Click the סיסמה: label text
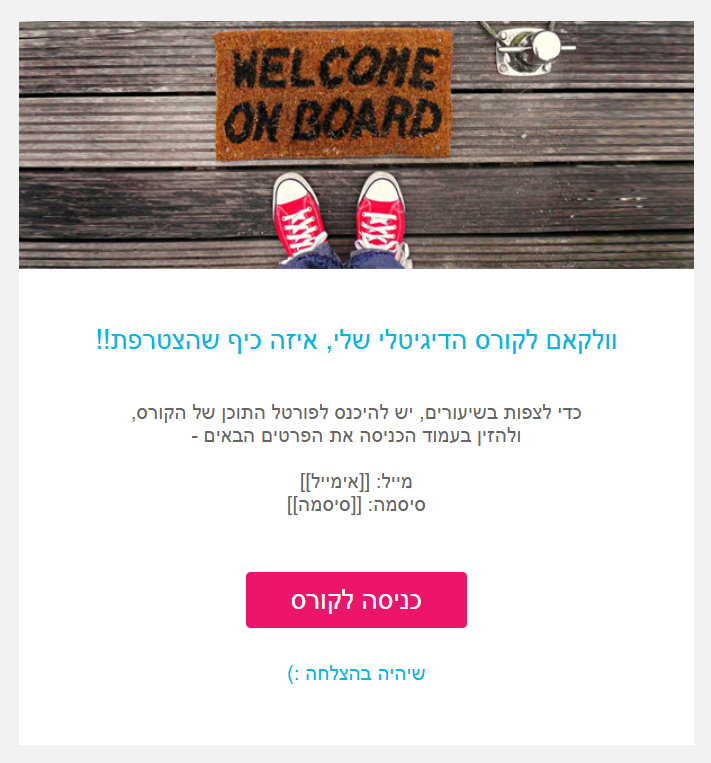This screenshot has height=763, width=711. point(397,505)
